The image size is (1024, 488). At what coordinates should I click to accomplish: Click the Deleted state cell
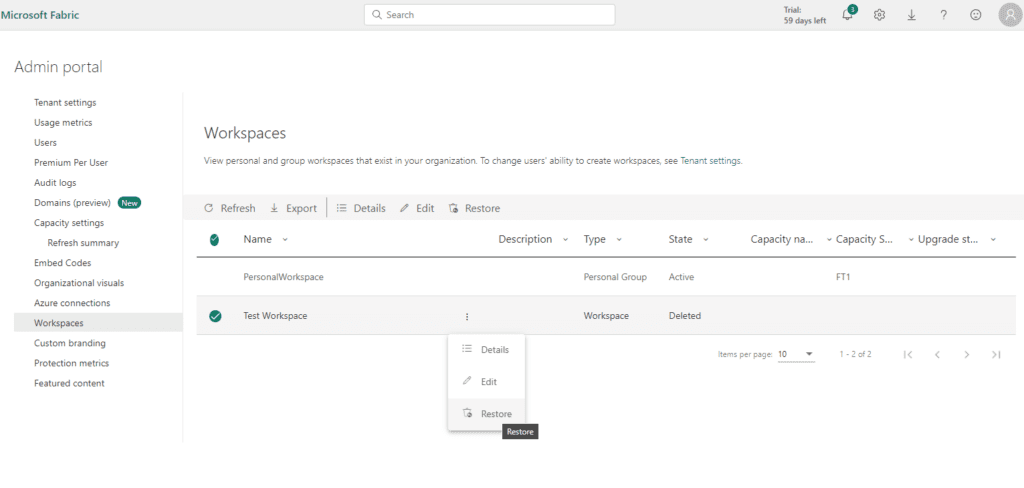[x=684, y=316]
